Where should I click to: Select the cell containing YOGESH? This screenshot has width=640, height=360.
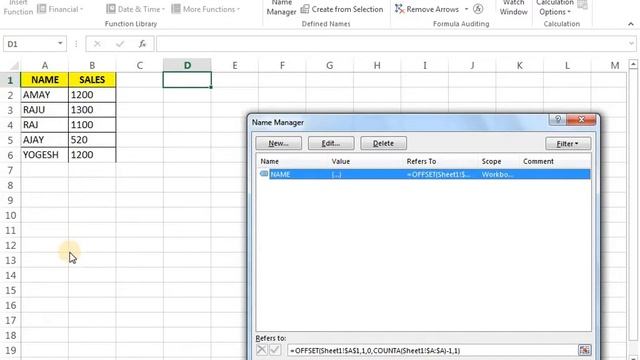point(44,155)
